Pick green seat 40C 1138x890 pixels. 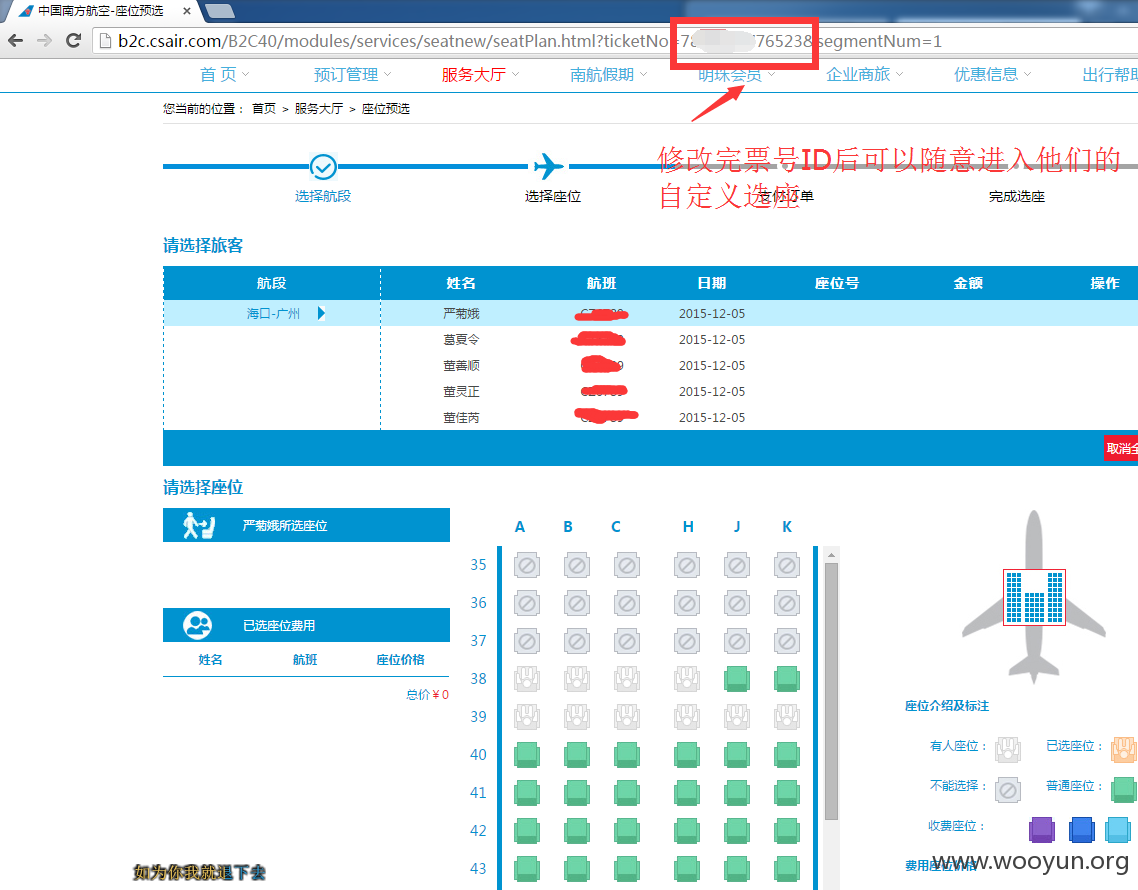pyautogui.click(x=627, y=755)
